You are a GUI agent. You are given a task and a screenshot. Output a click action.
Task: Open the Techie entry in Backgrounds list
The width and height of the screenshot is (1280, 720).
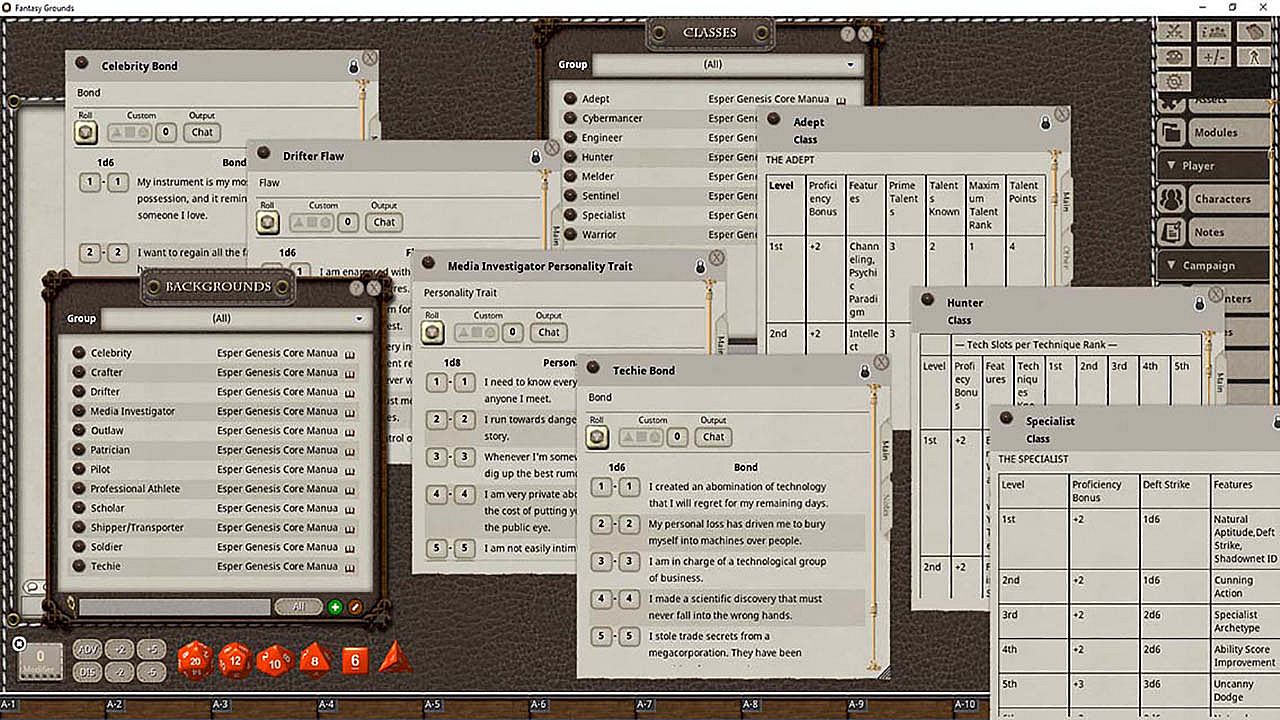tap(105, 566)
